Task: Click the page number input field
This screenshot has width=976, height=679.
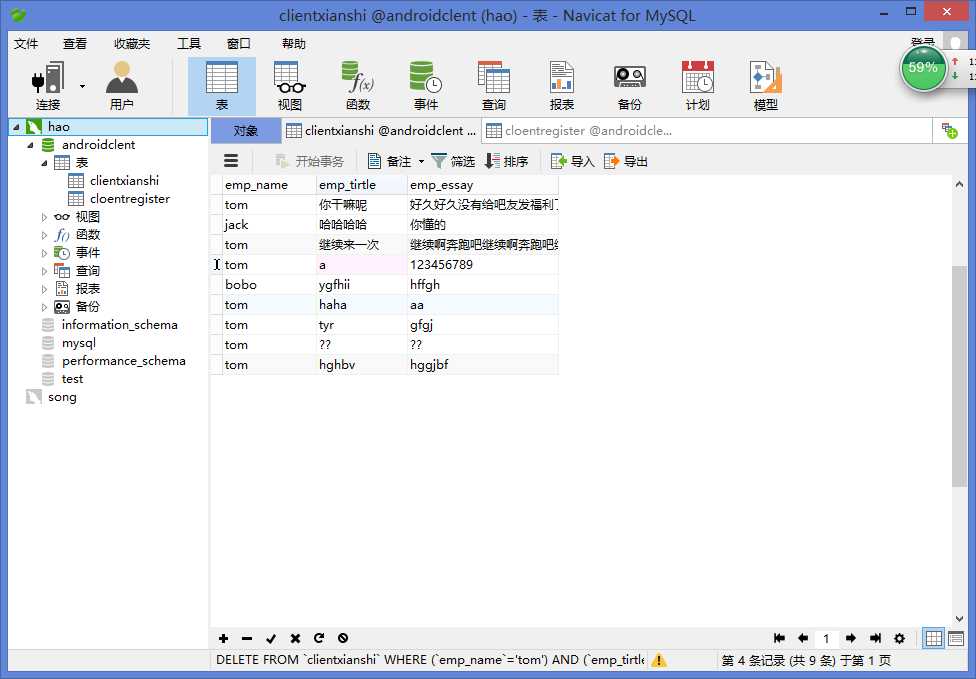Action: pos(826,639)
